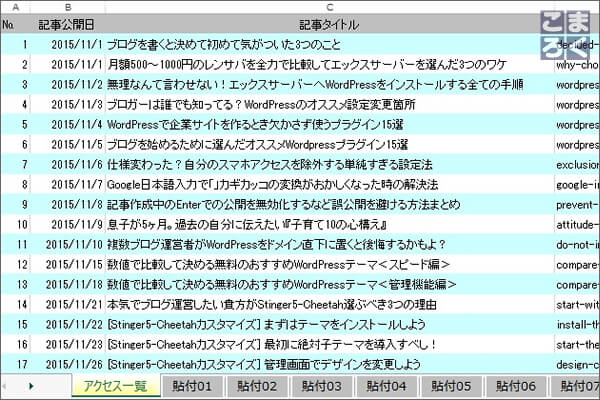Viewport: 600px width, 400px height.
Task: Select title cell starting ブロガーは誰でも知ってる
Action: pos(329,104)
